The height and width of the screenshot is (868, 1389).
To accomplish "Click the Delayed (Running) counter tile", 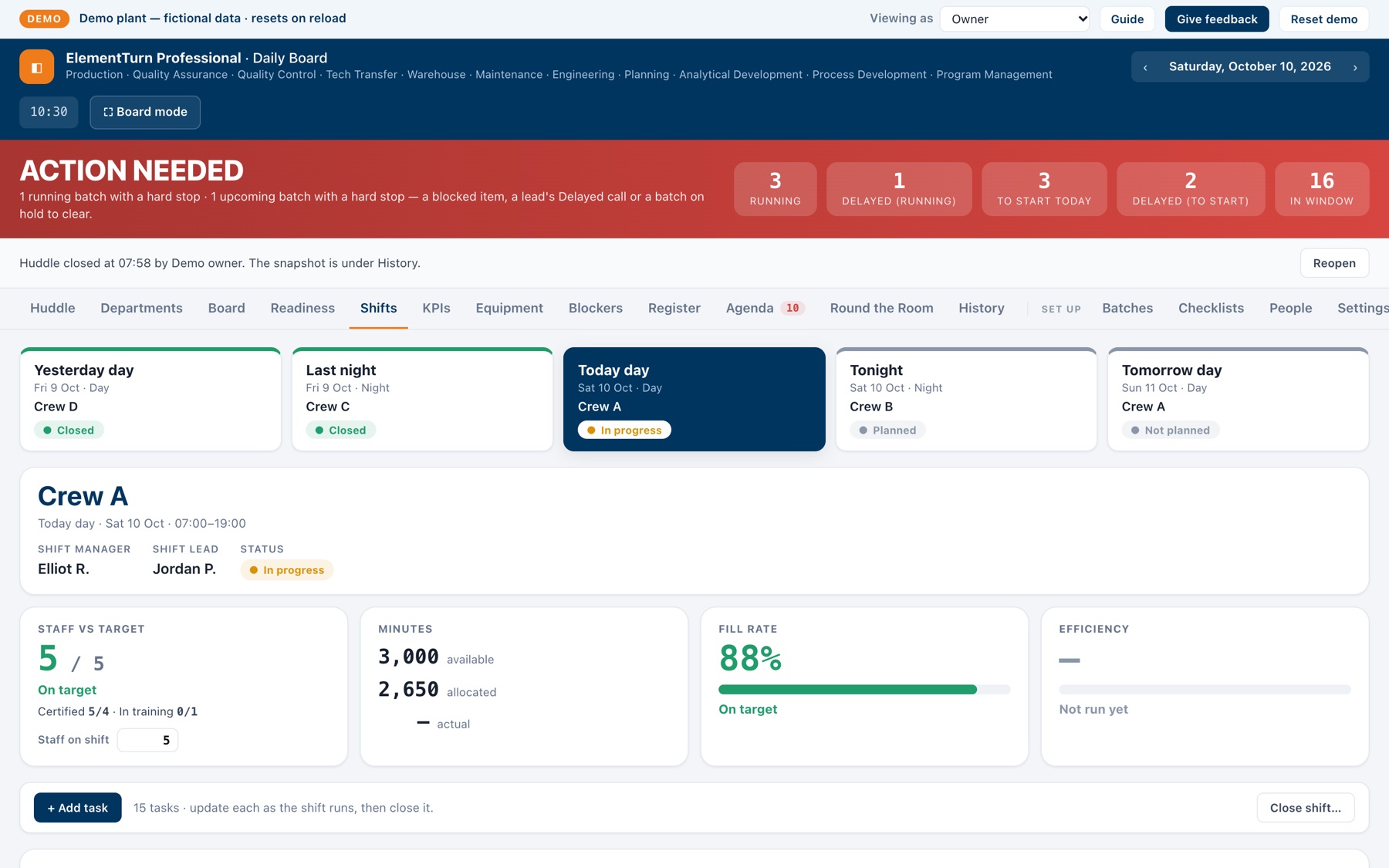I will [899, 189].
